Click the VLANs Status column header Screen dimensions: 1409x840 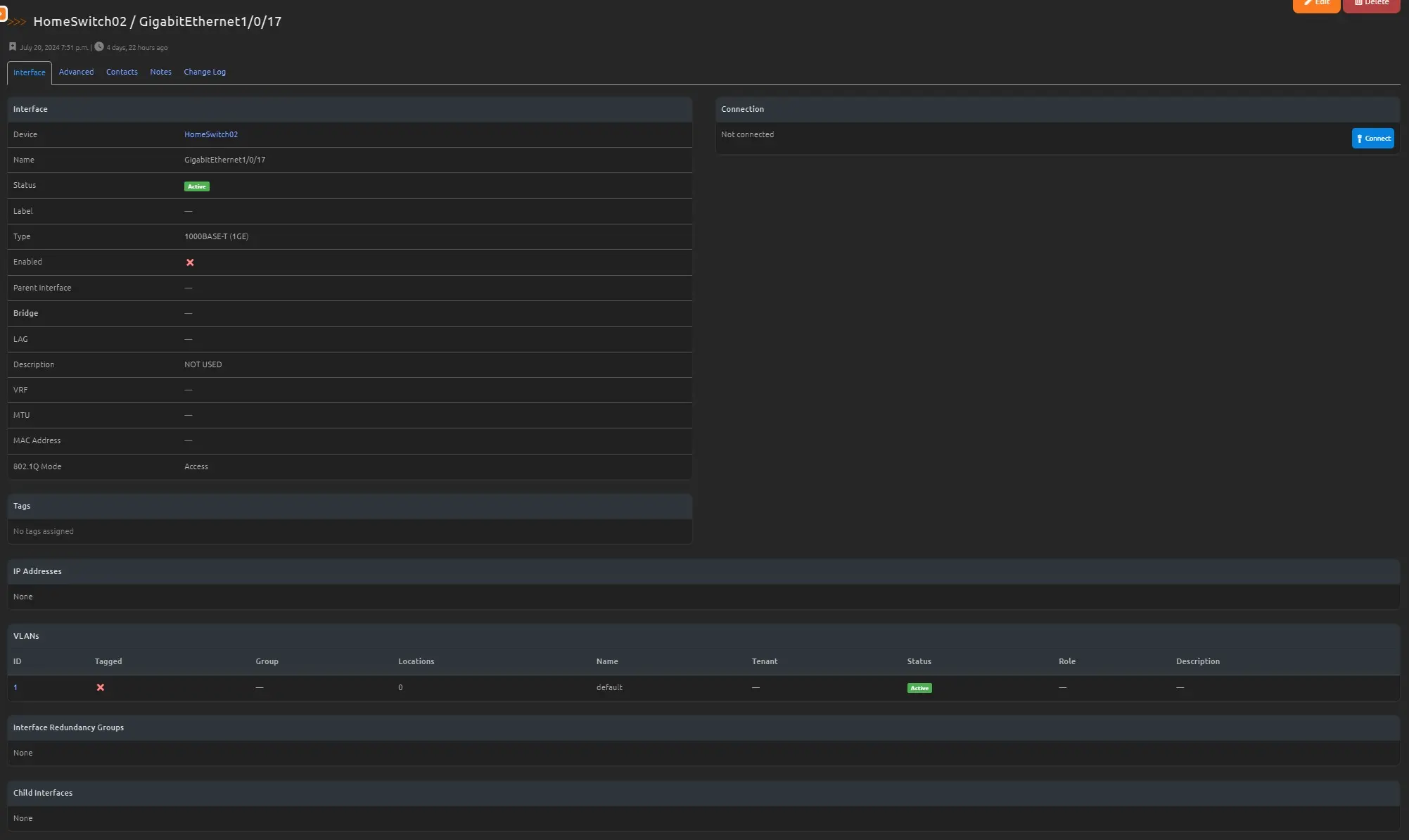[x=919, y=661]
